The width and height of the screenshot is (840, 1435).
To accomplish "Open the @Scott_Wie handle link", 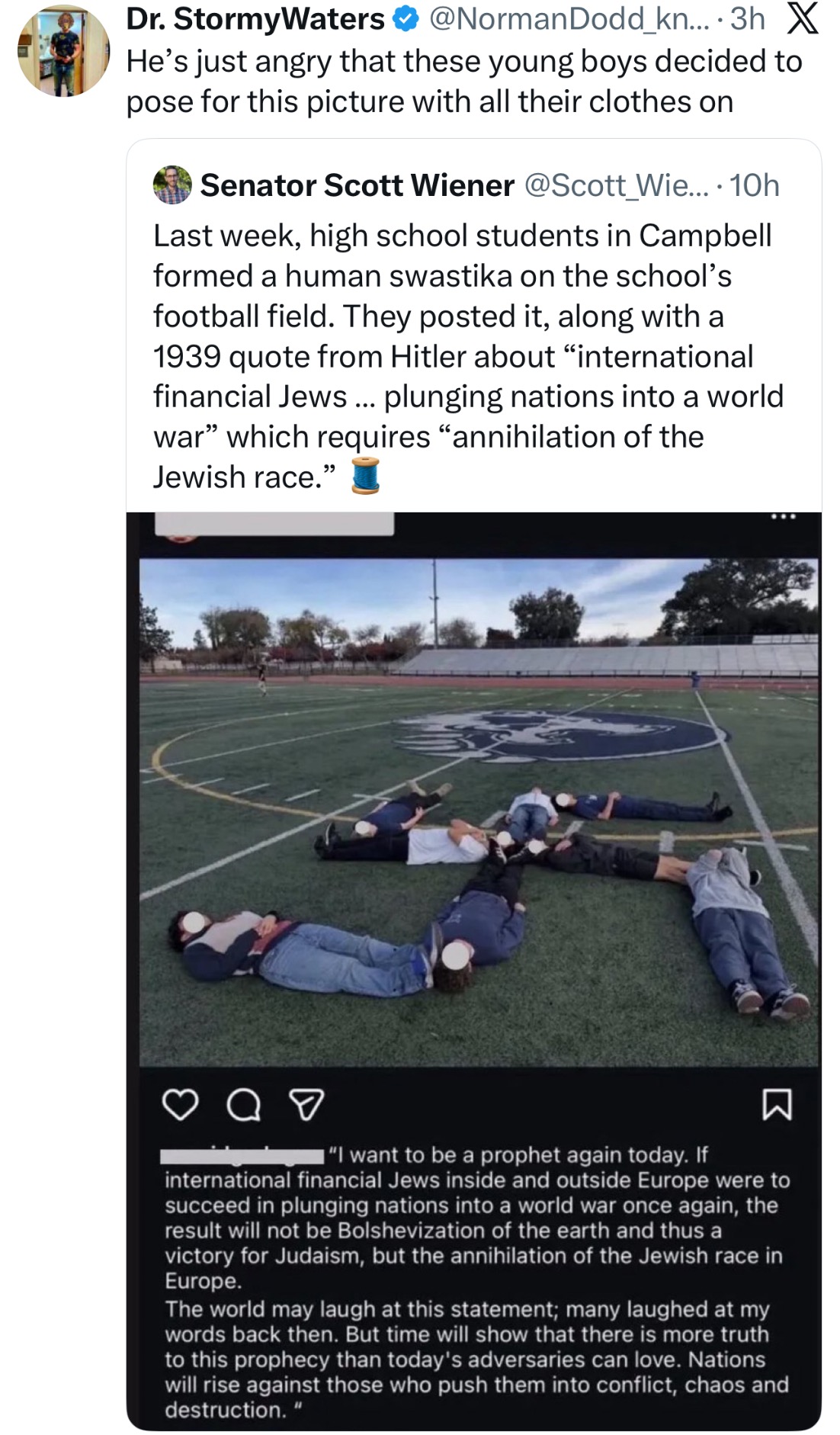I will click(x=616, y=185).
